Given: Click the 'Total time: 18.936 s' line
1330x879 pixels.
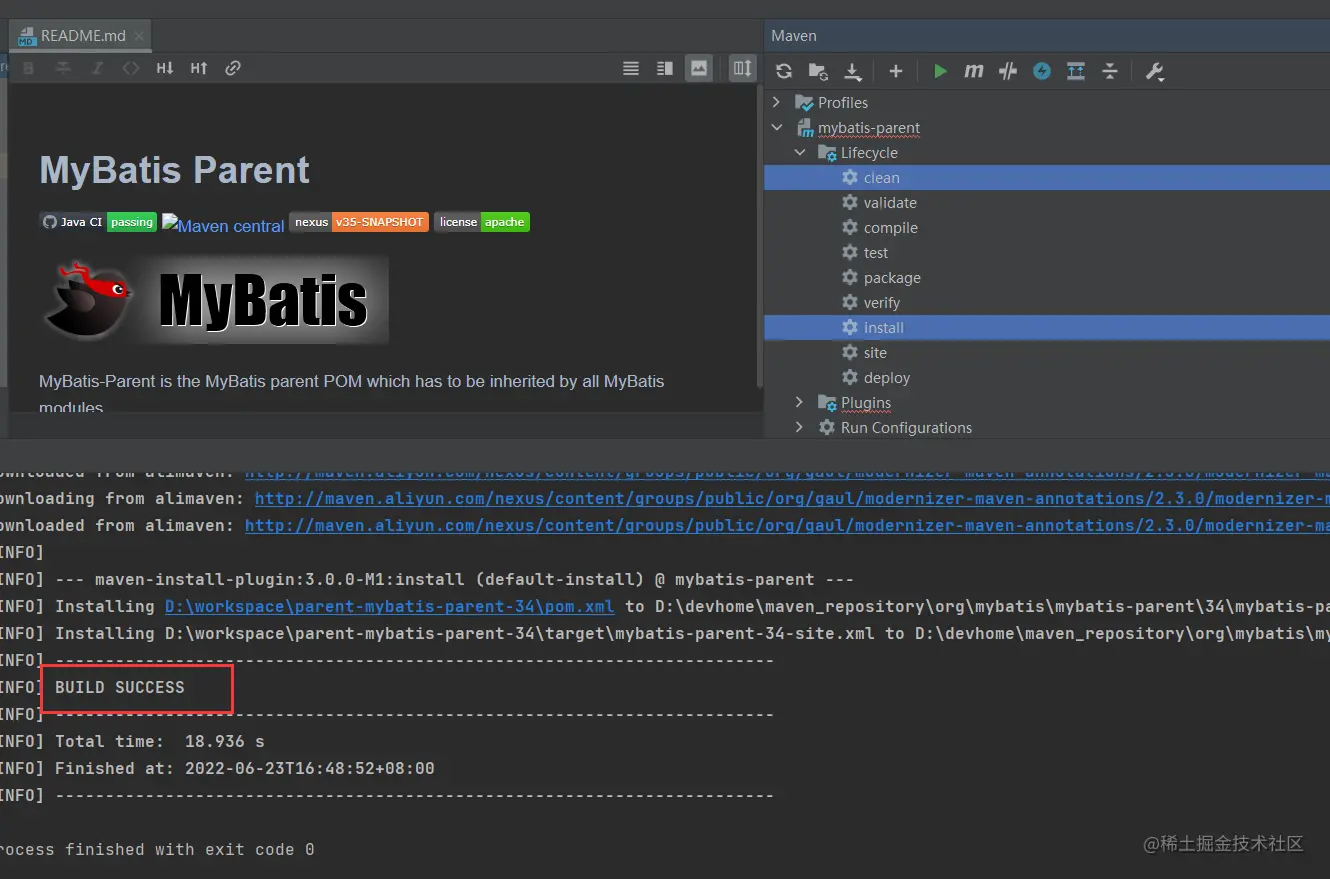Looking at the screenshot, I should [159, 741].
